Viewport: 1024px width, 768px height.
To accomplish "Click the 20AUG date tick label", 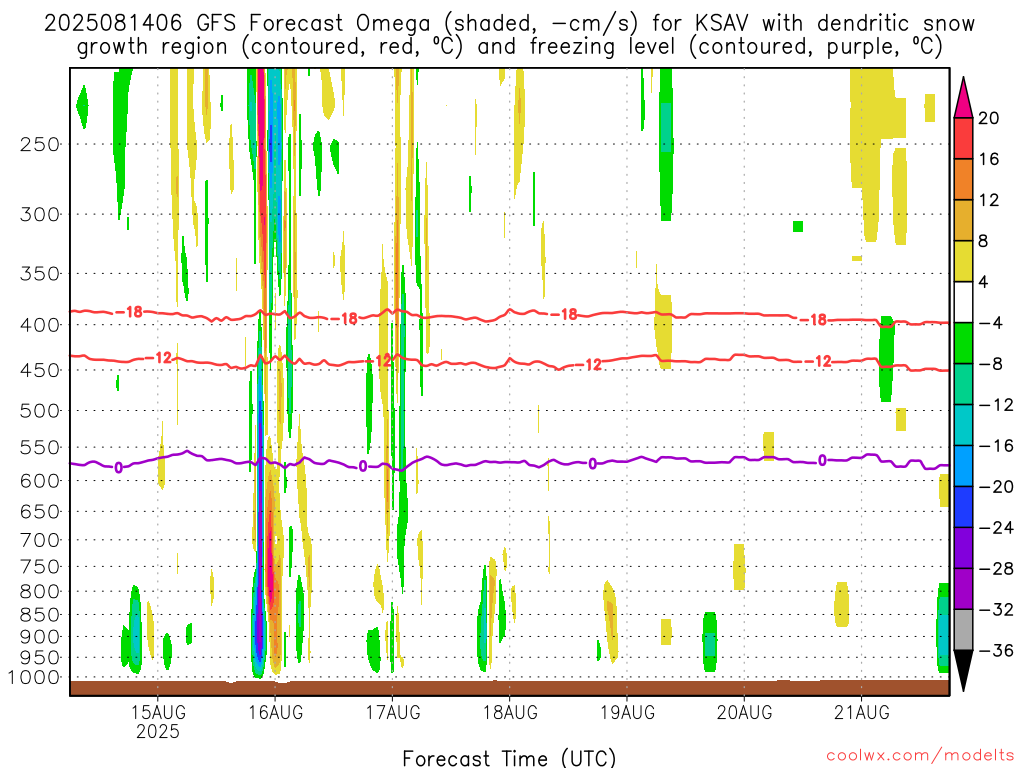I will (x=744, y=712).
